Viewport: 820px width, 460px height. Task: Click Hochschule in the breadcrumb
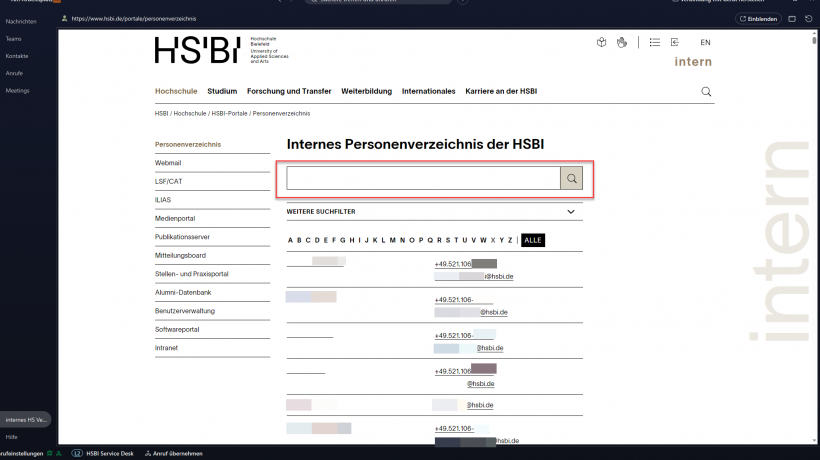click(190, 113)
